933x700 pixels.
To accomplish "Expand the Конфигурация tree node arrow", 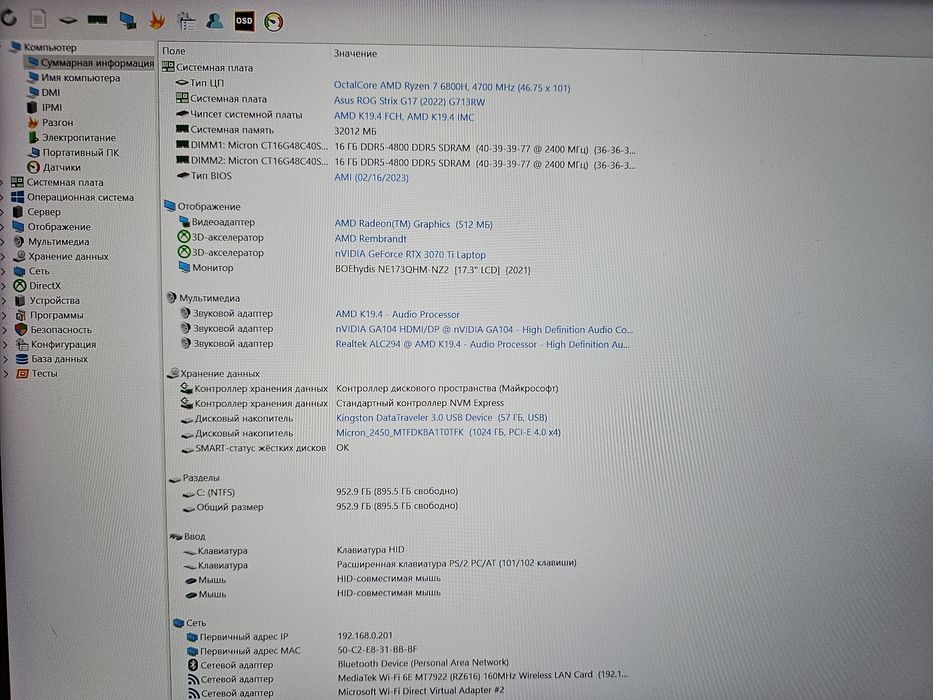I will coord(5,344).
